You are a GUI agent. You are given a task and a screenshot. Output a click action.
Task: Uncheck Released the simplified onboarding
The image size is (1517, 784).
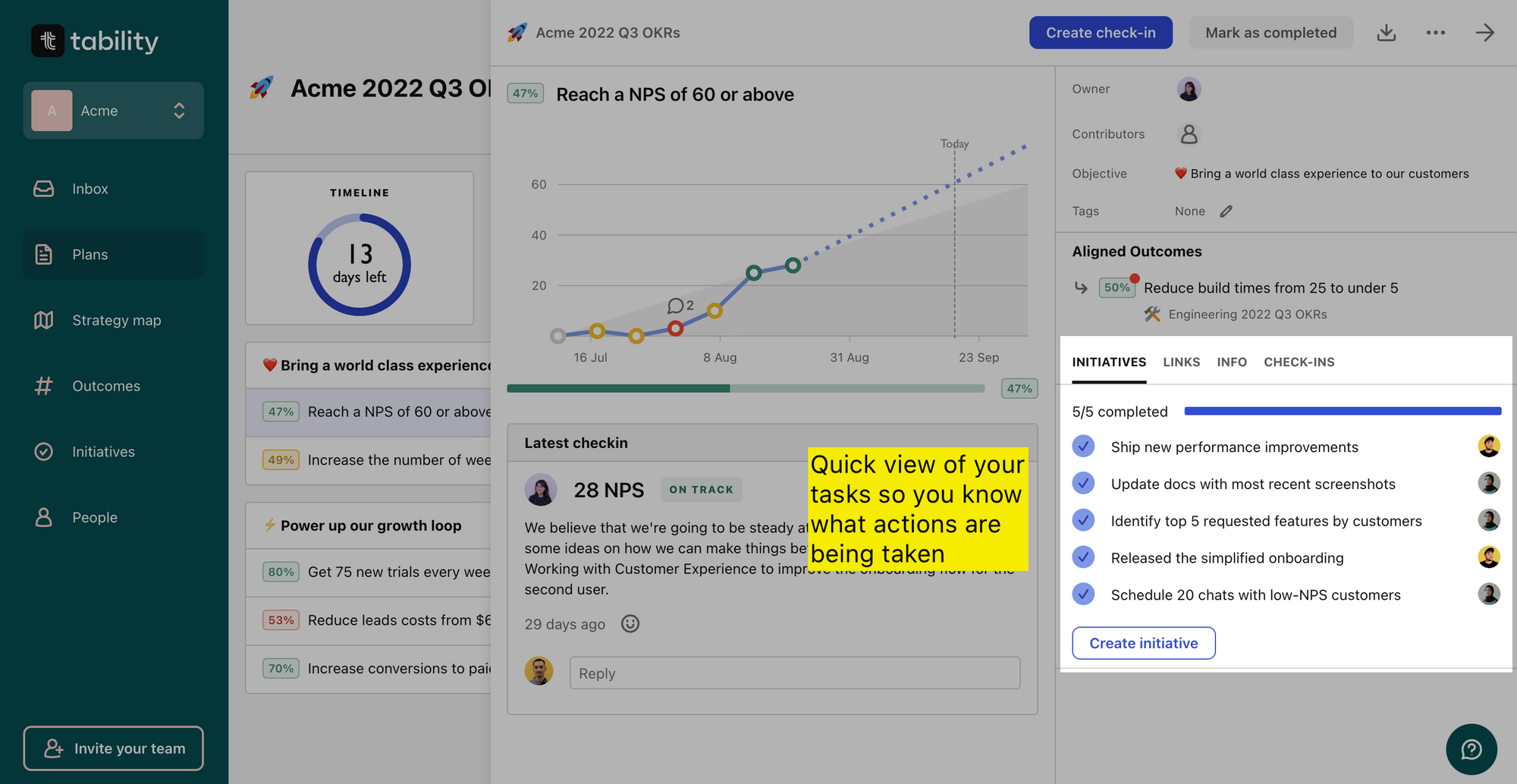click(x=1084, y=557)
